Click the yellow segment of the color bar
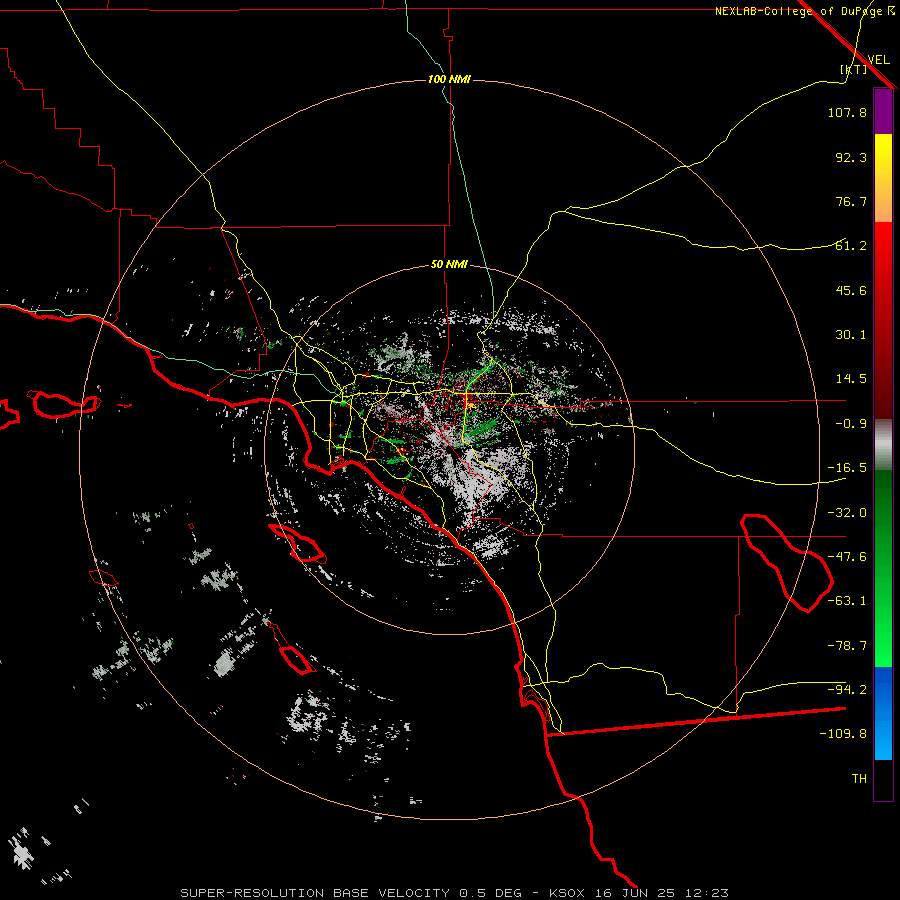 pos(883,178)
